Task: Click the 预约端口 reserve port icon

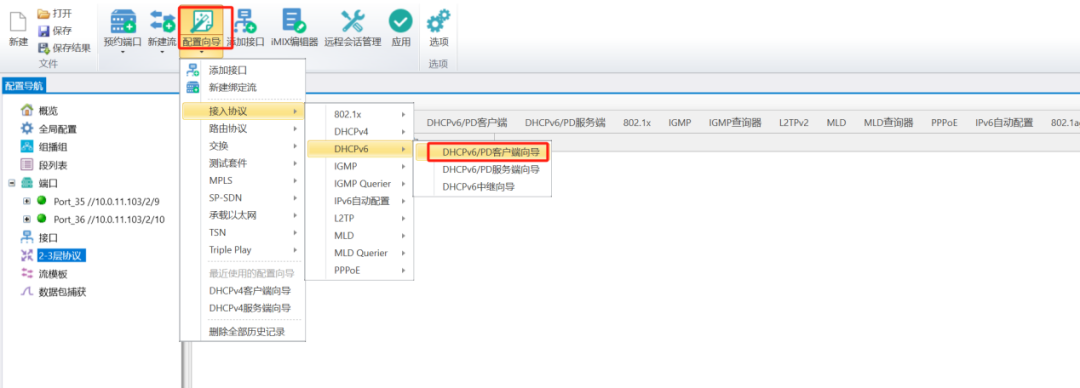Action: [x=123, y=21]
